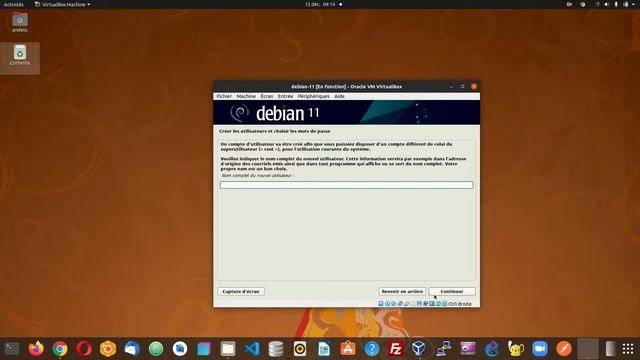The width and height of the screenshot is (640, 360).
Task: Open the network computers icon in dock
Action: (444, 349)
